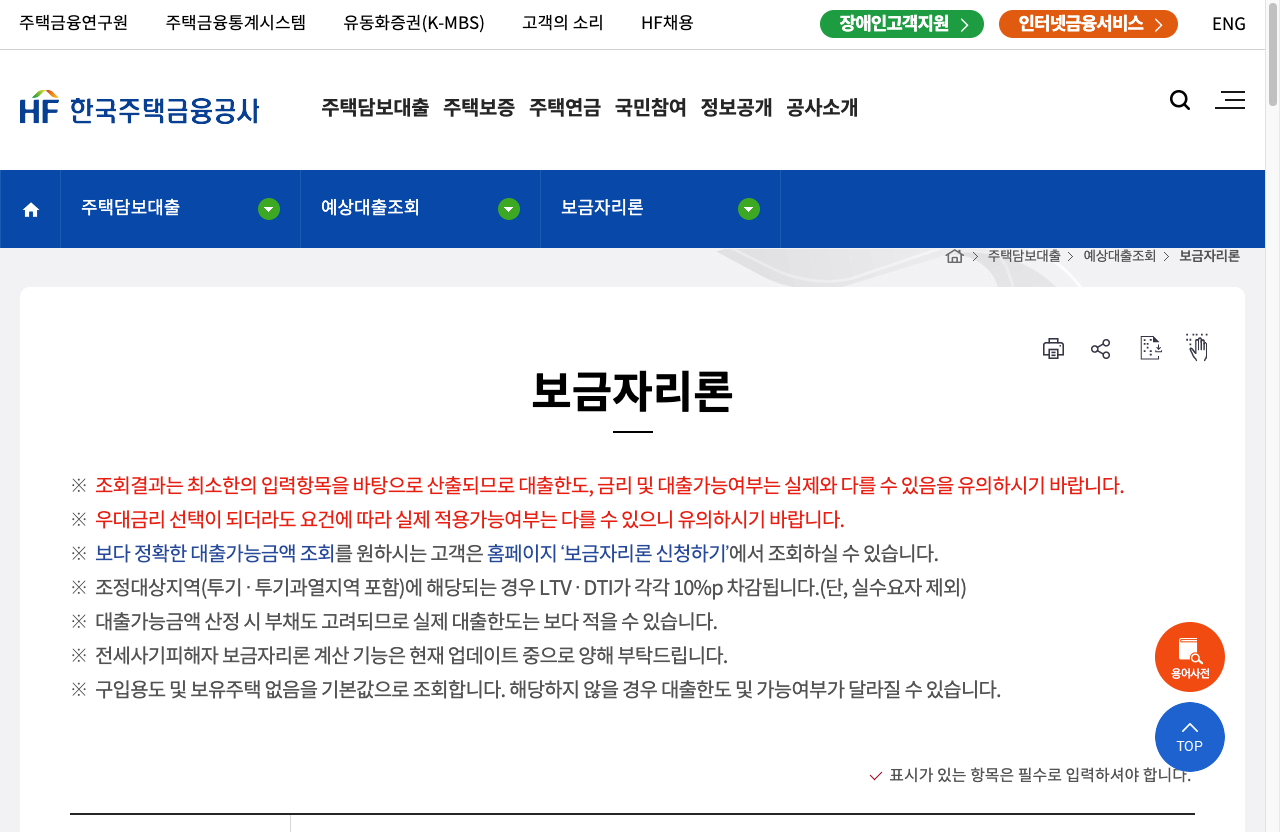Share this page via share icon
1280x832 pixels.
click(x=1101, y=348)
